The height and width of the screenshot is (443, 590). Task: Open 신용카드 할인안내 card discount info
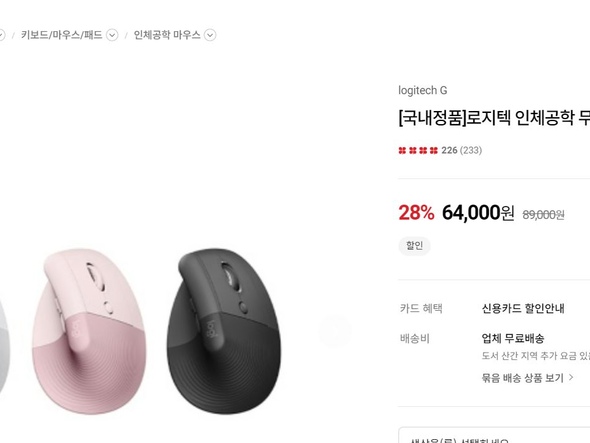(x=523, y=309)
